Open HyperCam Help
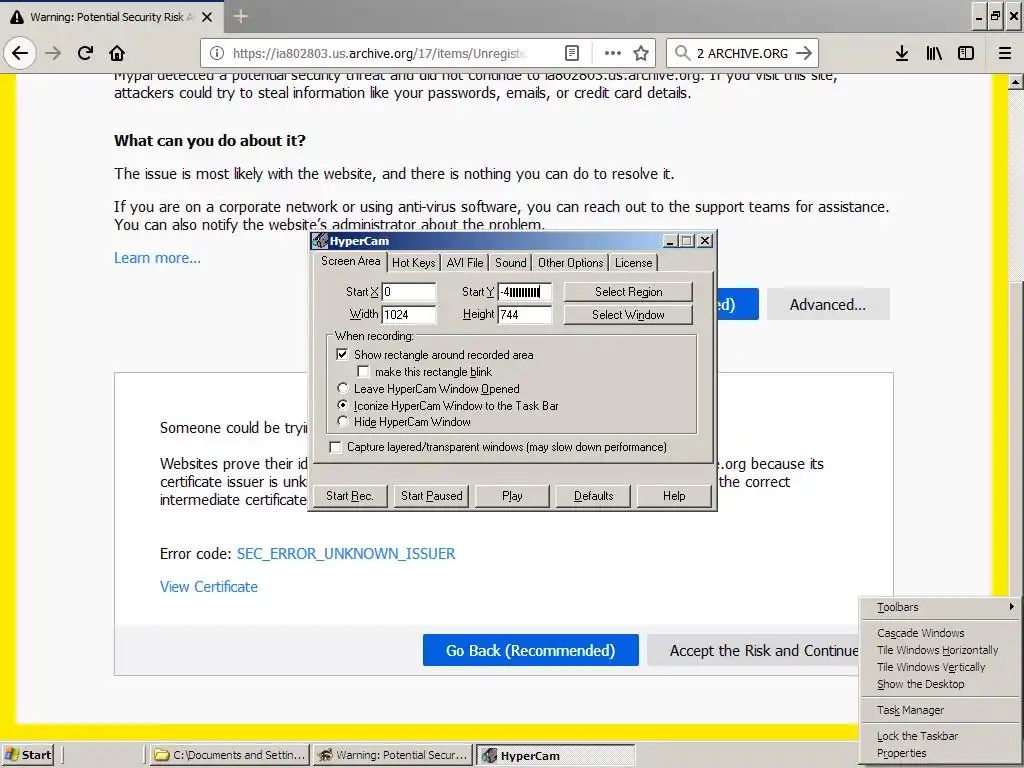The width and height of the screenshot is (1024, 768). [674, 496]
